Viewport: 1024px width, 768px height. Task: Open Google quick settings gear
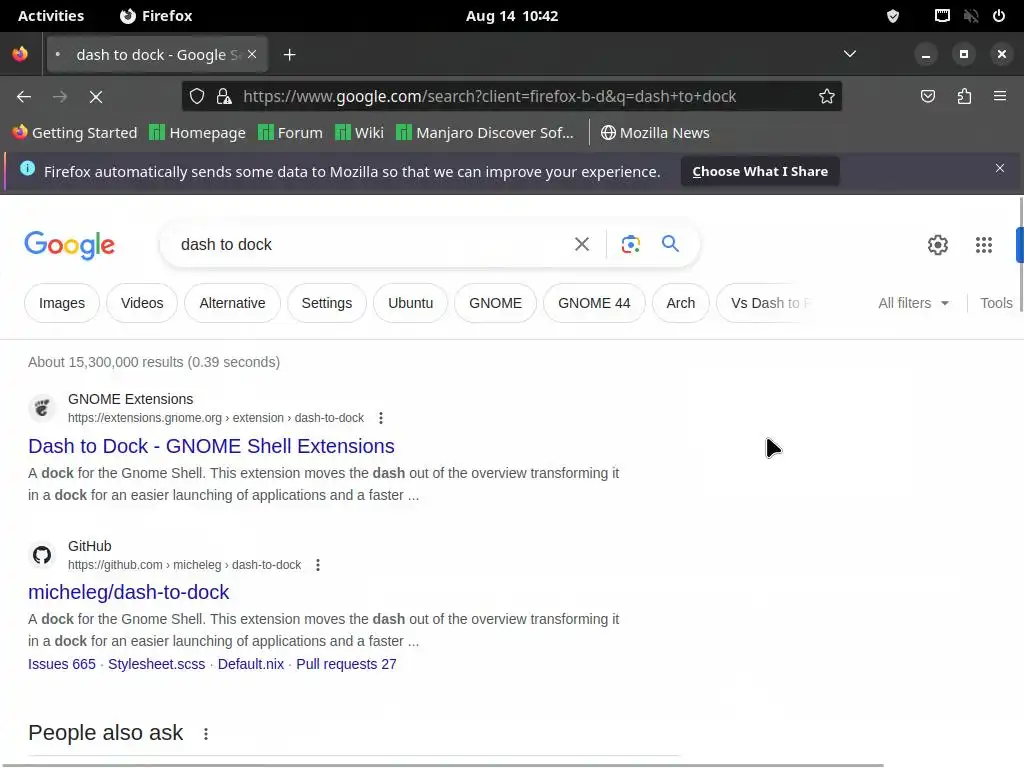tap(938, 245)
